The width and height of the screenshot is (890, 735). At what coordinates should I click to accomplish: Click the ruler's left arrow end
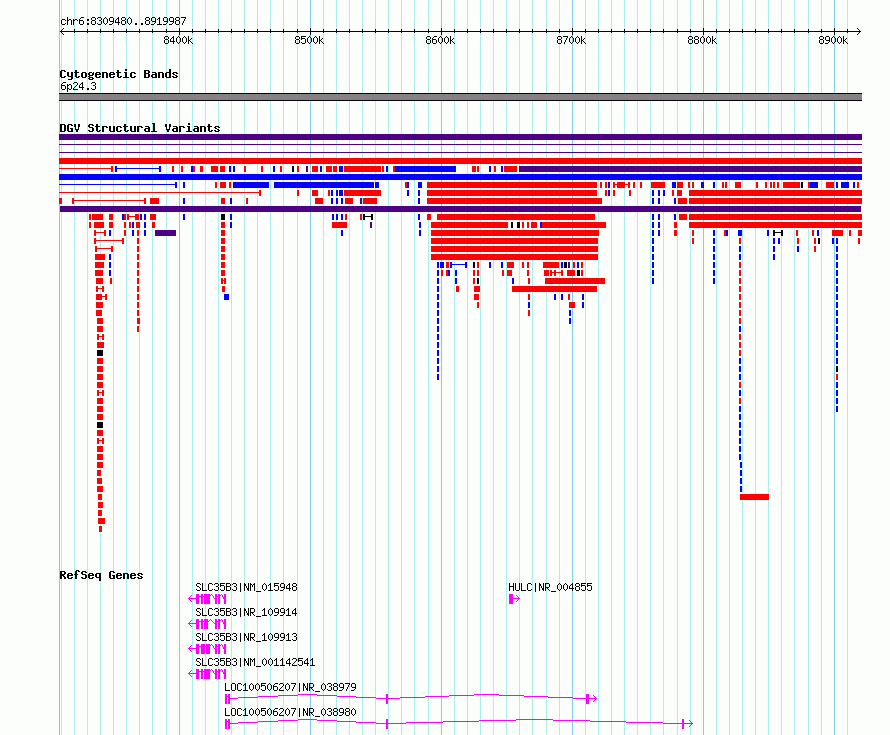pyautogui.click(x=62, y=31)
